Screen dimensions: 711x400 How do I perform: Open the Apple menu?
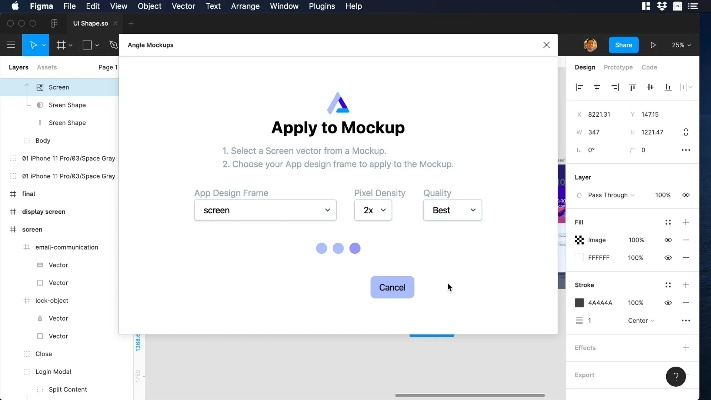click(x=15, y=6)
